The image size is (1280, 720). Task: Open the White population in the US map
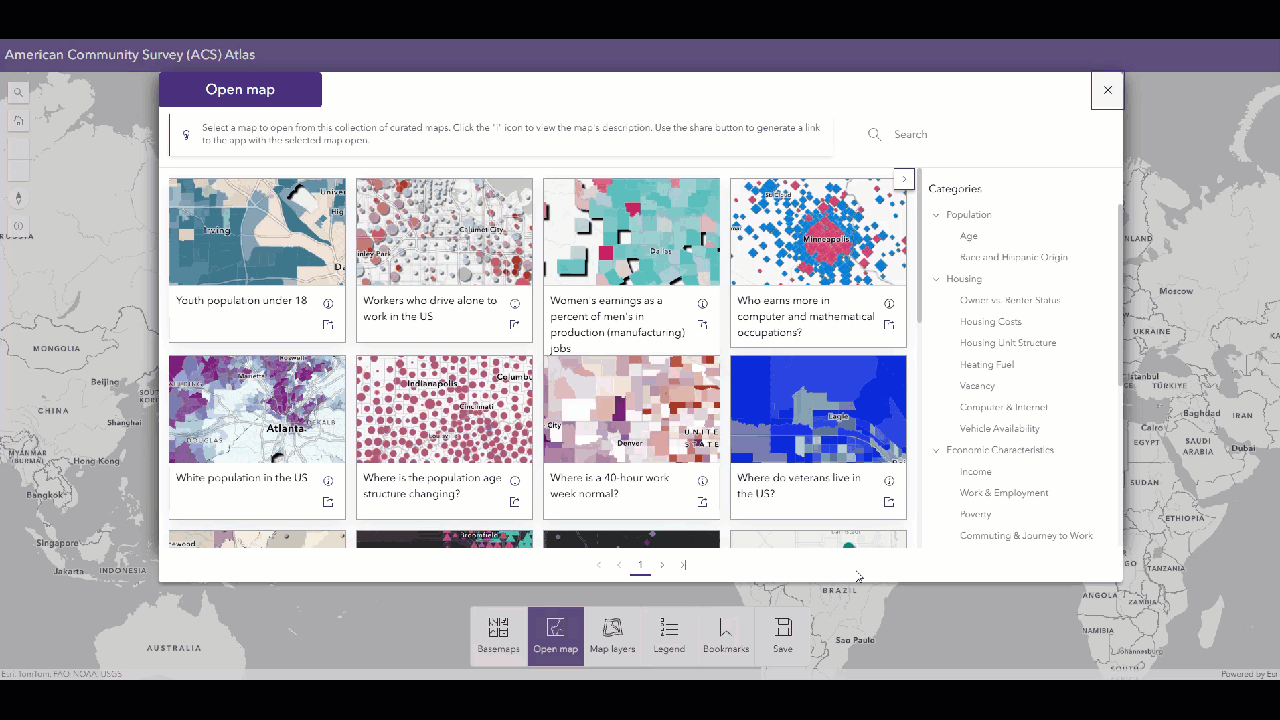(257, 408)
